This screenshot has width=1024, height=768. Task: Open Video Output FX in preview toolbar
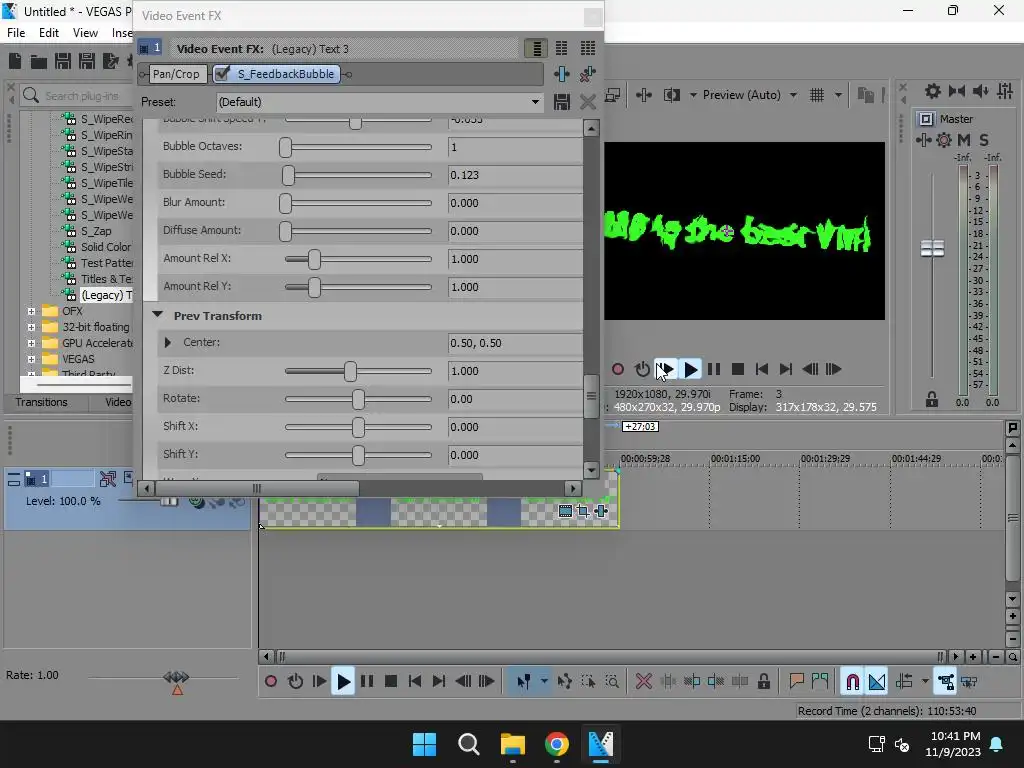click(644, 95)
